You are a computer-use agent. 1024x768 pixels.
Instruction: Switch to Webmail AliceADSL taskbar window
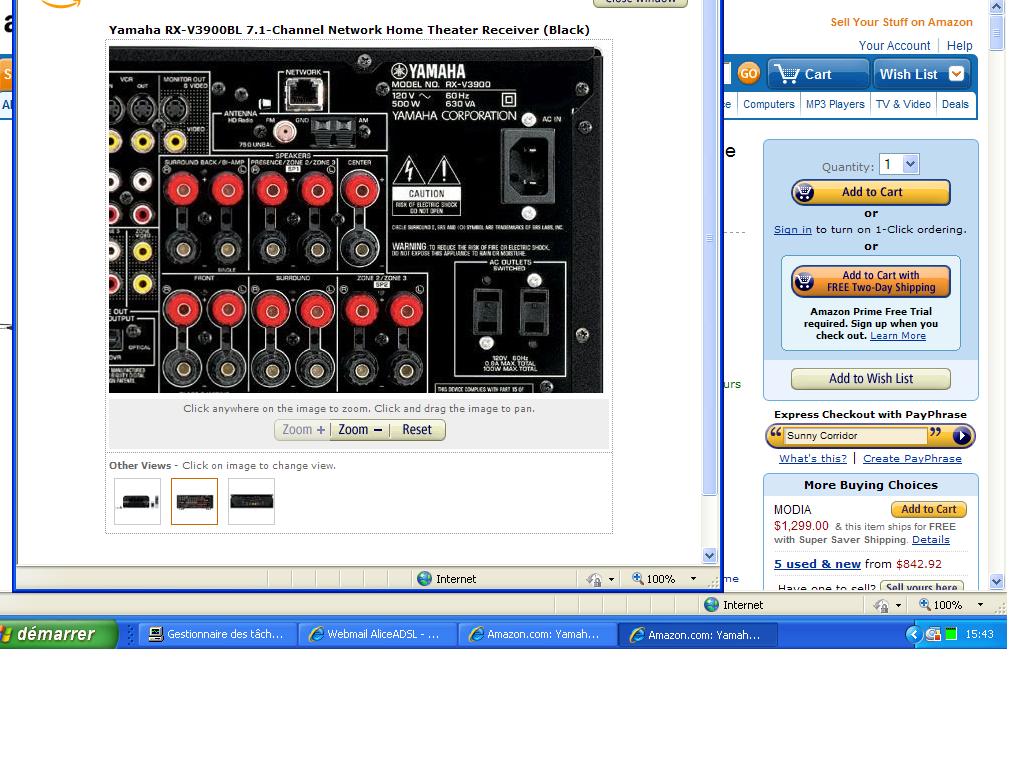377,634
